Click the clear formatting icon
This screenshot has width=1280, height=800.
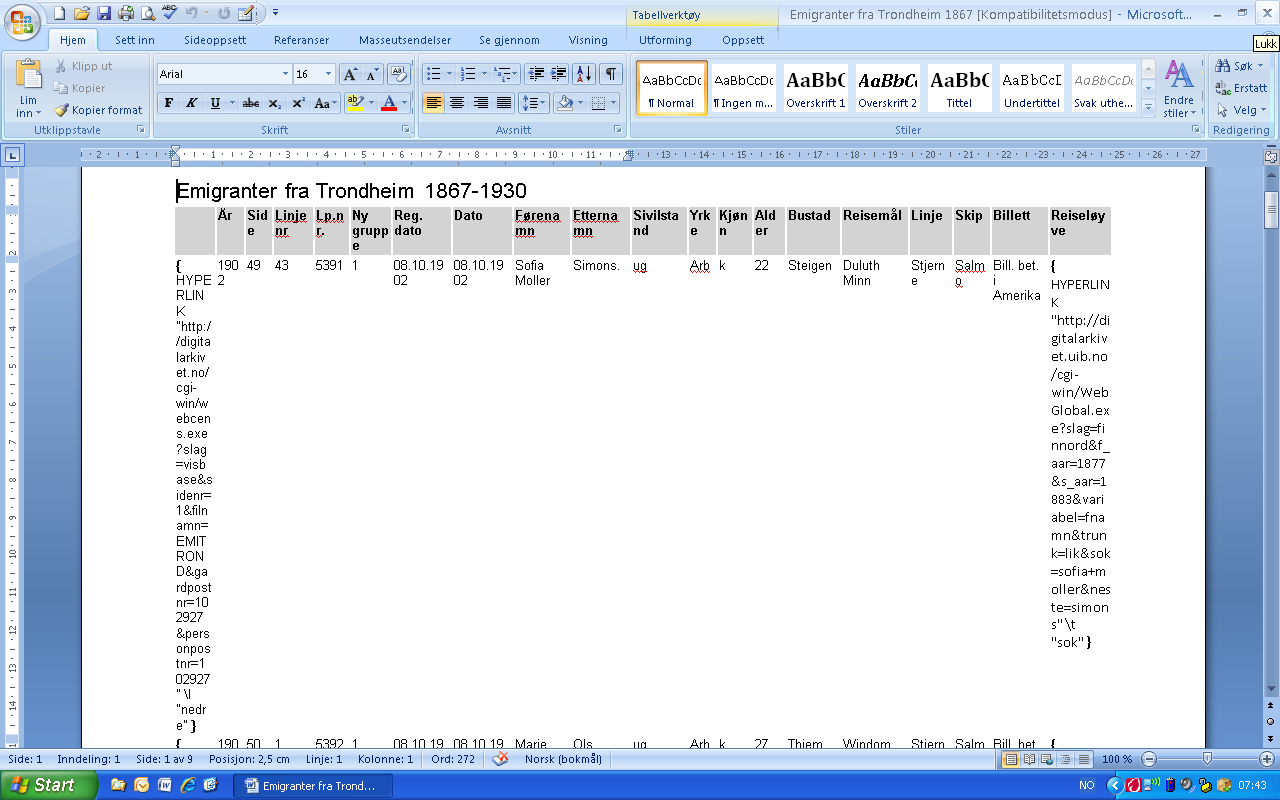(x=398, y=74)
